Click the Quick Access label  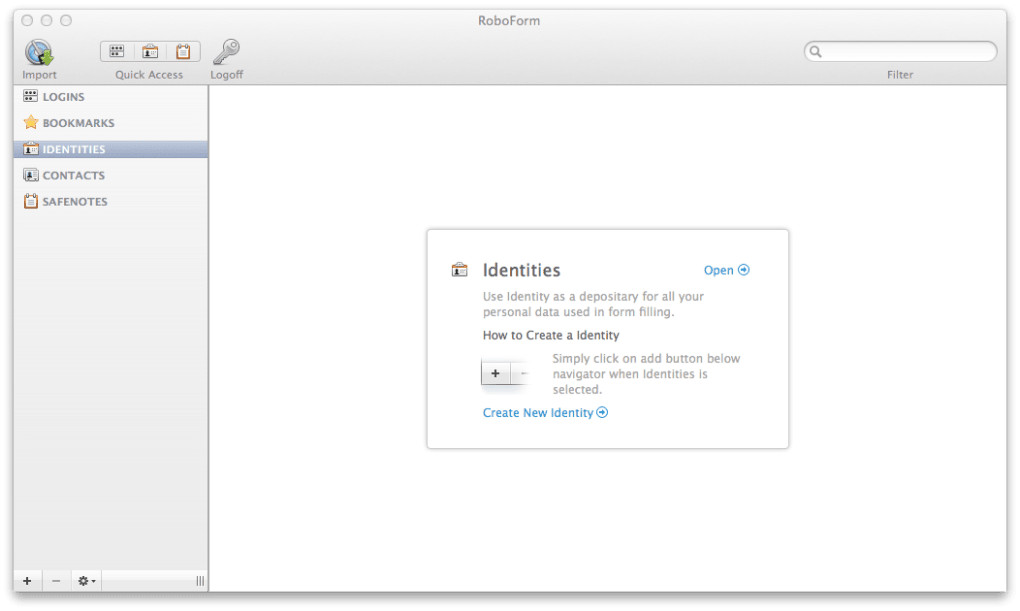click(149, 74)
